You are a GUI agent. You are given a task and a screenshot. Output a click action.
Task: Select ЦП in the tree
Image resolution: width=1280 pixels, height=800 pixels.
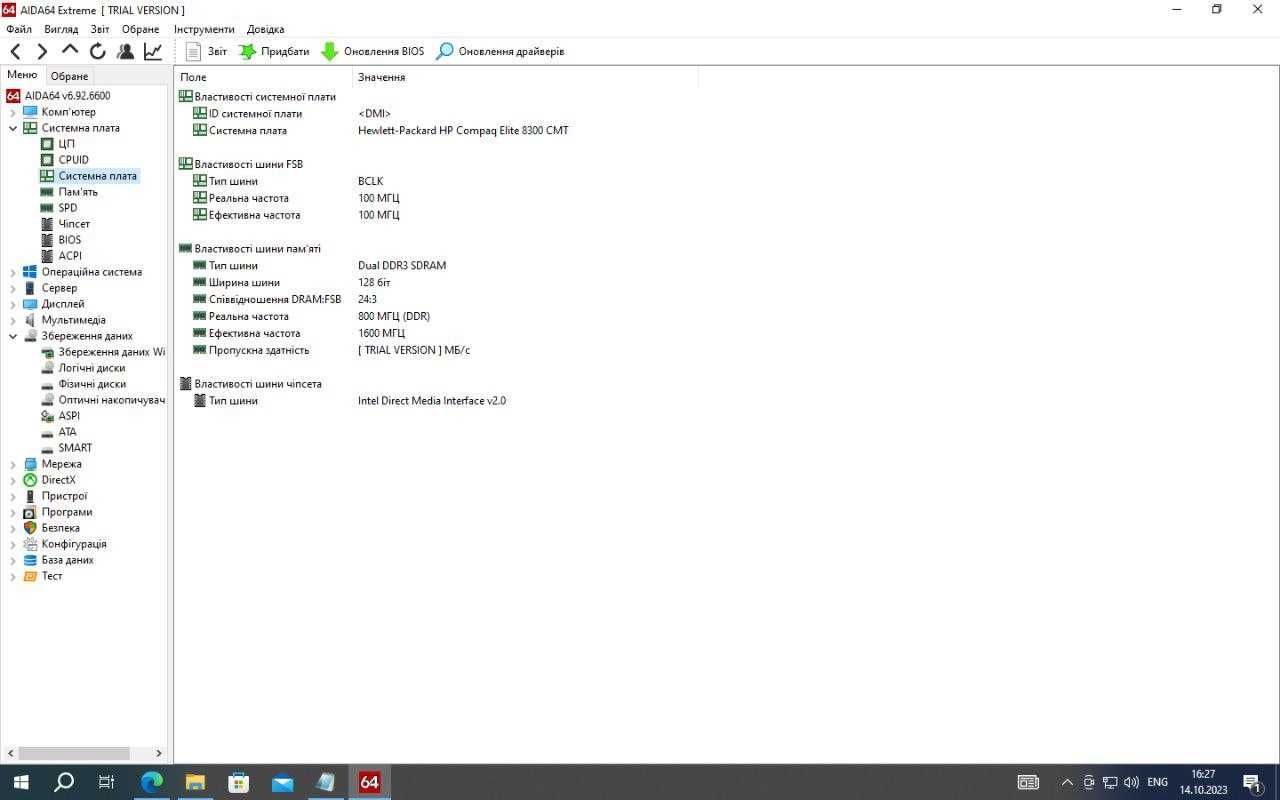tap(66, 144)
